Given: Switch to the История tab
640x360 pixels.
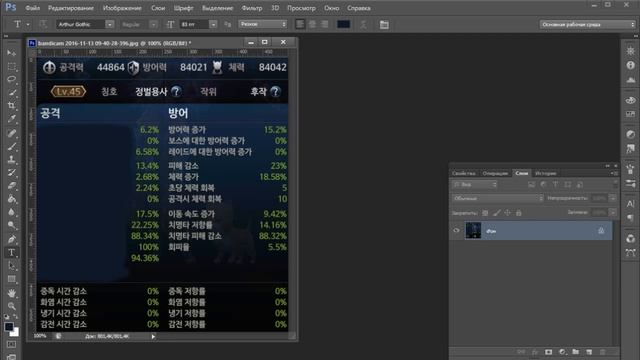Looking at the screenshot, I should pos(545,173).
